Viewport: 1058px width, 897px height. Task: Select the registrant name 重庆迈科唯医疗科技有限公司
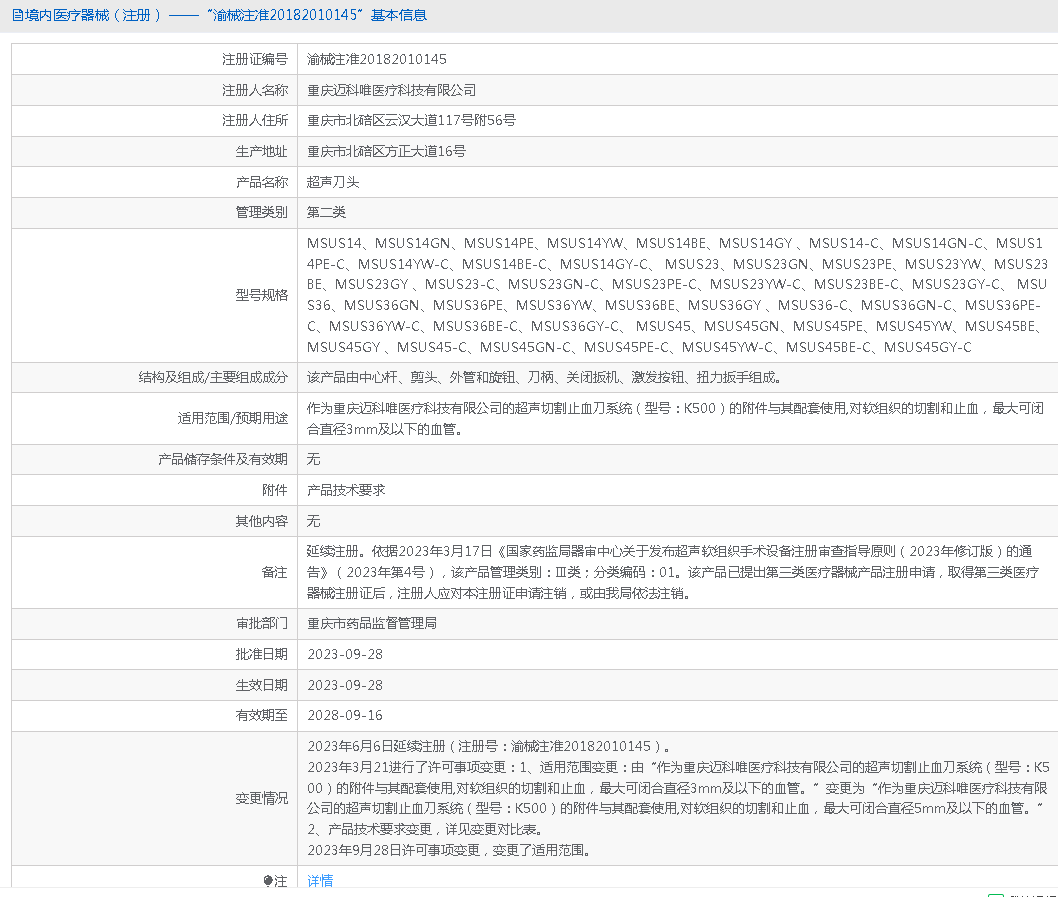point(391,90)
